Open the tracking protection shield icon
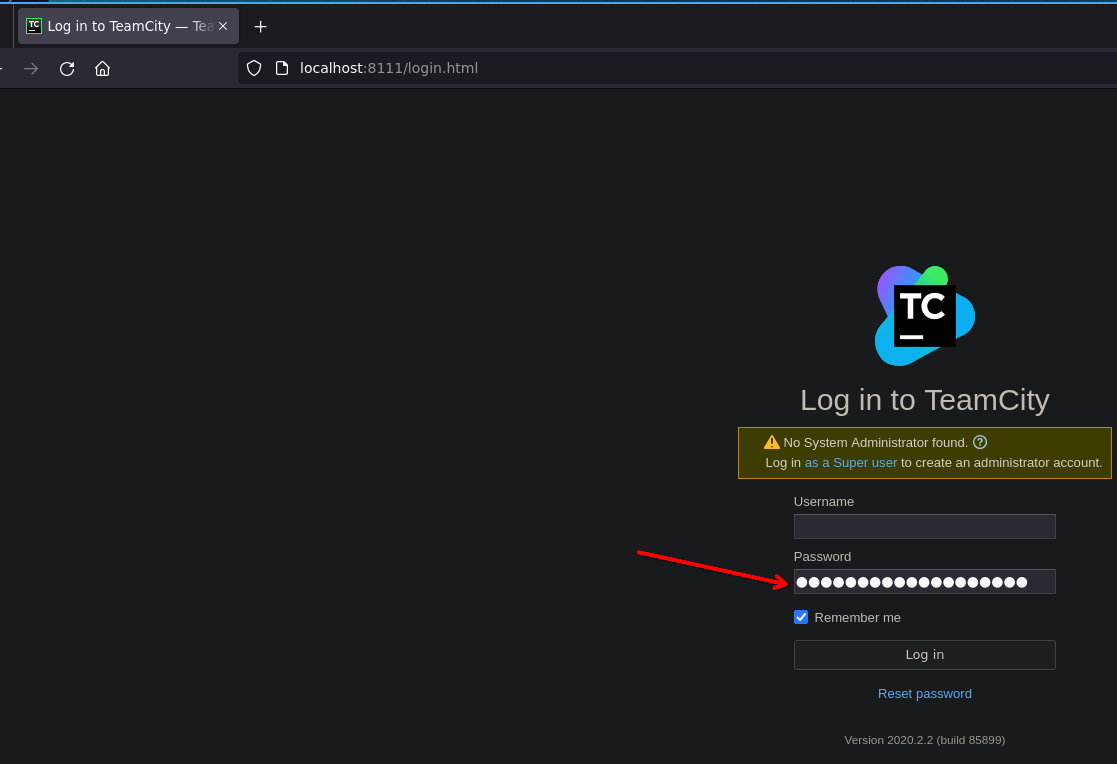 [x=254, y=68]
